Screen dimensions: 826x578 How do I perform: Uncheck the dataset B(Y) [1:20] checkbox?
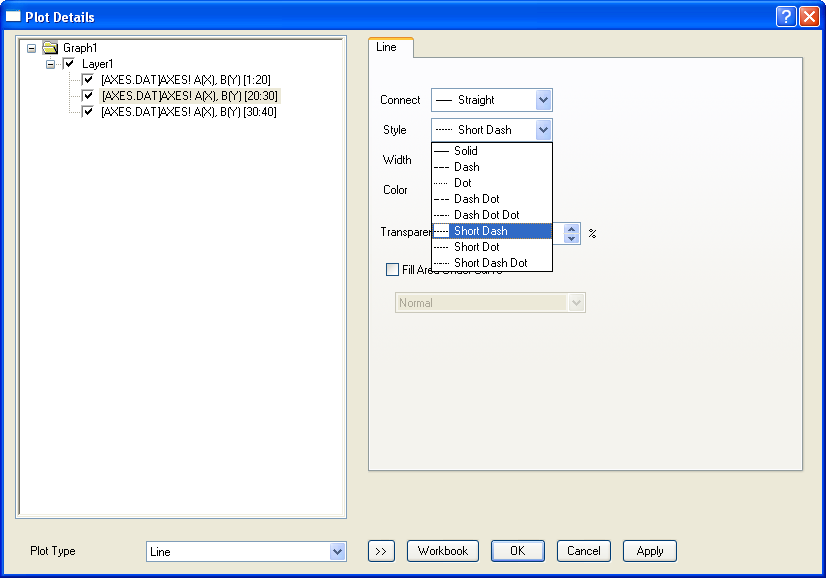pos(88,79)
